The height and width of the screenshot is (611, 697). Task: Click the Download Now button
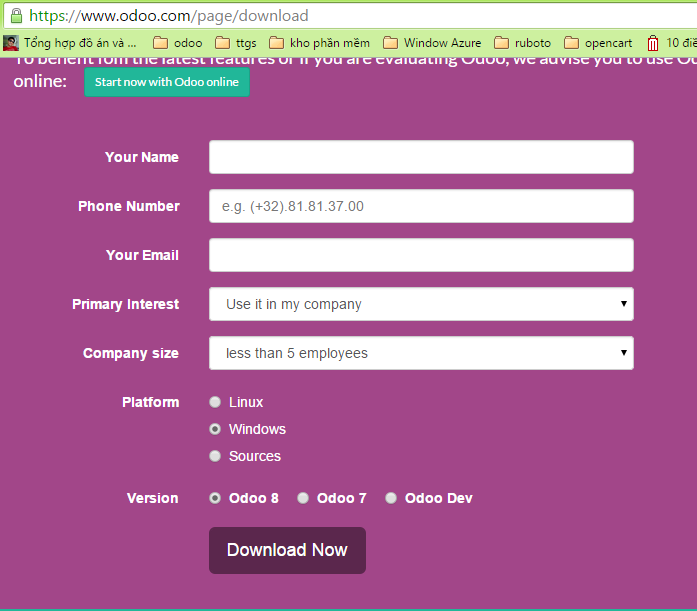point(287,550)
